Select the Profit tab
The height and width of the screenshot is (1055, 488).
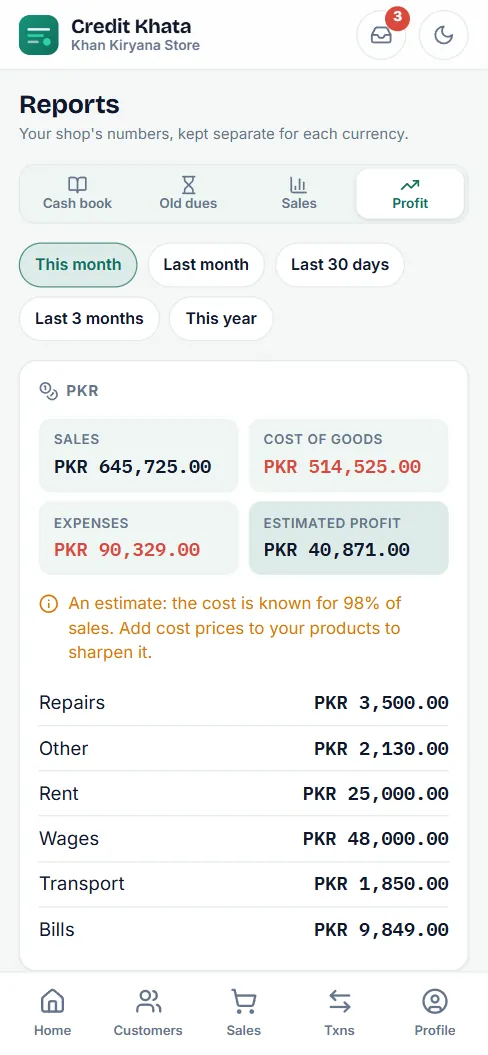410,194
